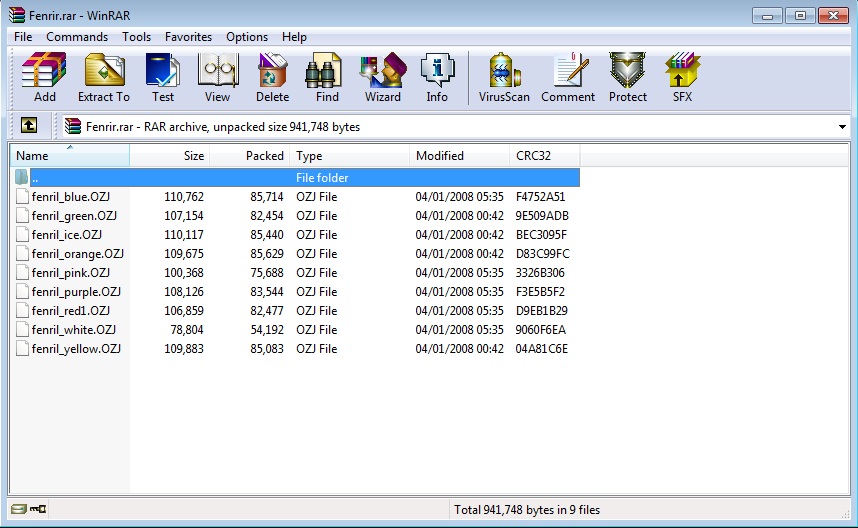Screen dimensions: 858x528
Task: Open the File menu
Action: pyautogui.click(x=23, y=37)
